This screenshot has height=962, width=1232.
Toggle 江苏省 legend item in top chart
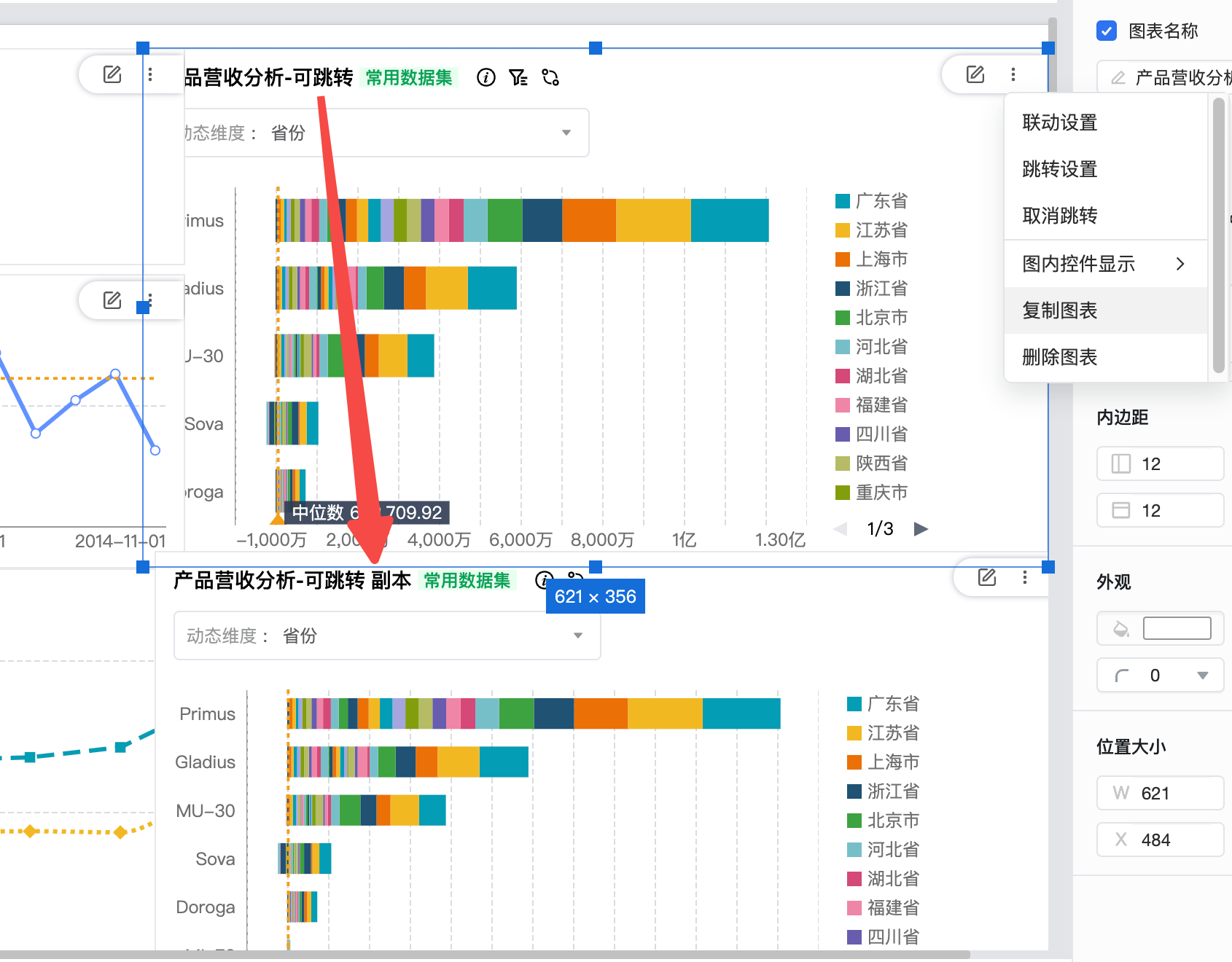[x=872, y=230]
